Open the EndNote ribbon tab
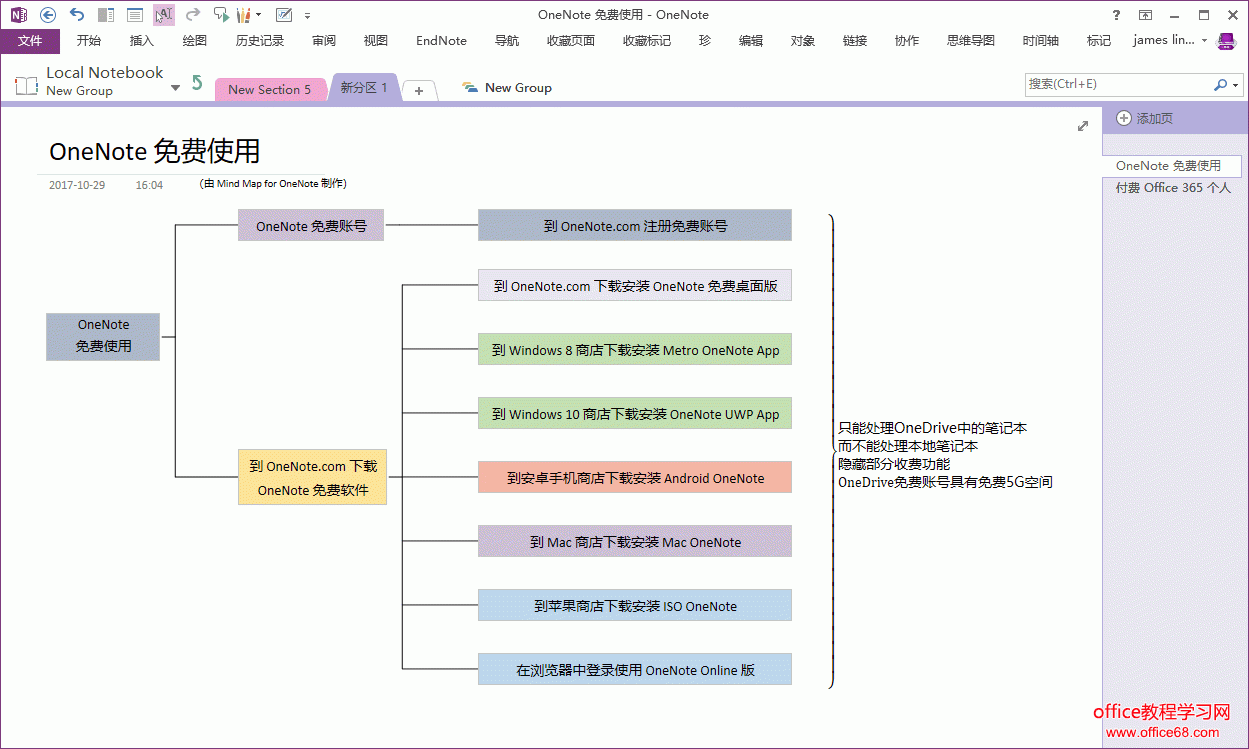This screenshot has width=1249, height=749. [x=441, y=41]
